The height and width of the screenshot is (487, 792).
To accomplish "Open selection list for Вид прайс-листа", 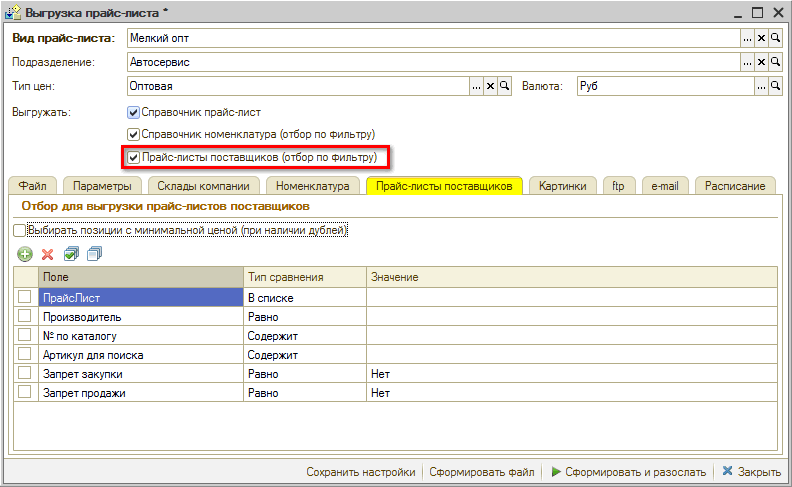I will click(747, 38).
